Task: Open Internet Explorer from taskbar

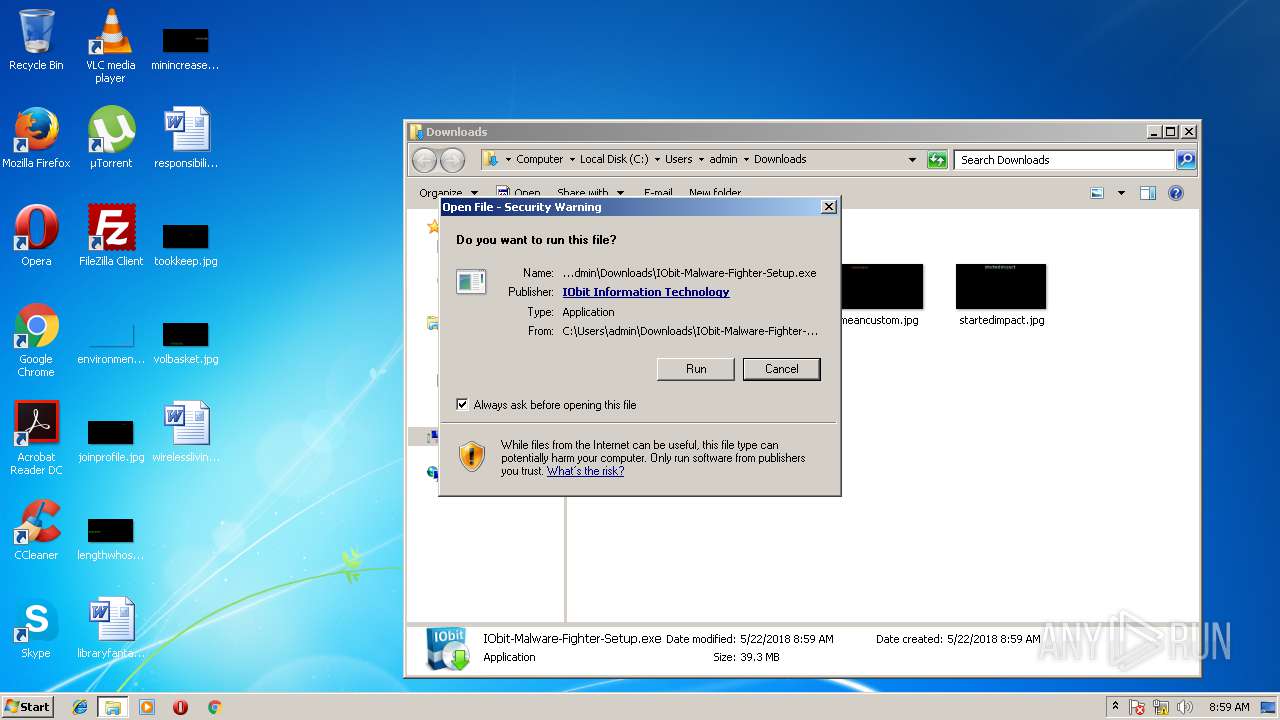Action: (80, 707)
